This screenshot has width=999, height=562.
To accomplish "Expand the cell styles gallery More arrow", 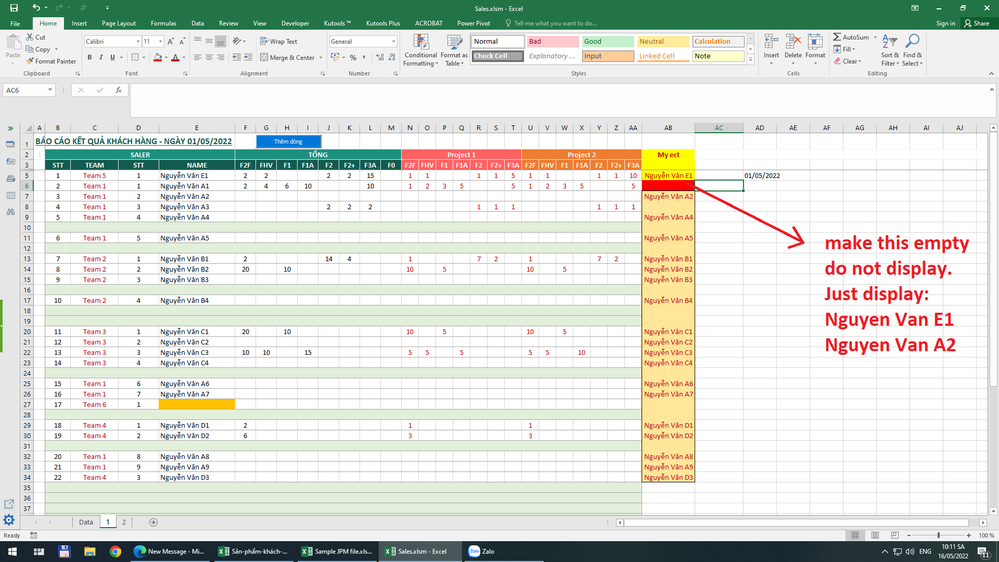I will tap(751, 59).
